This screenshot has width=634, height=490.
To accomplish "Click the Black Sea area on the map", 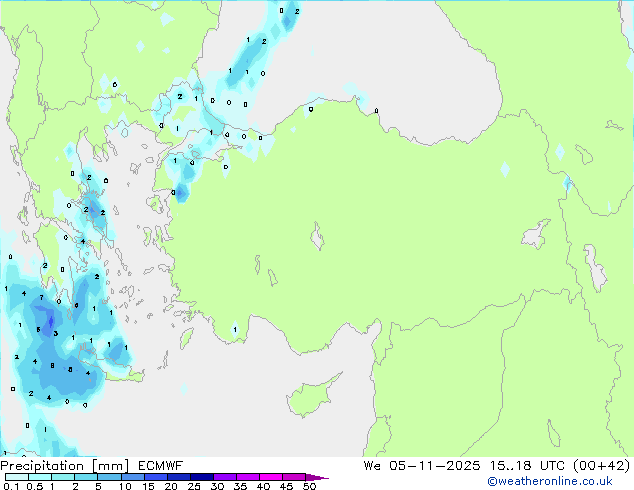I will click(x=364, y=61).
